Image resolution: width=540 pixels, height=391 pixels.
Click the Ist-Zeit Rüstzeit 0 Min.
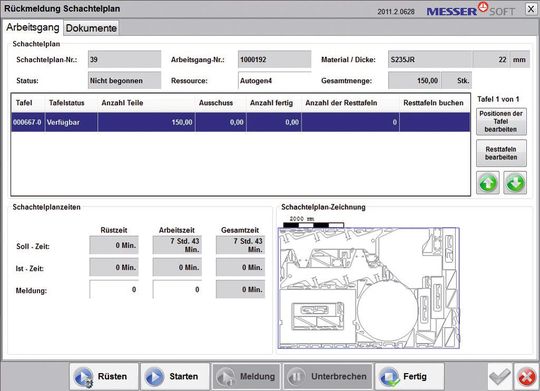pyautogui.click(x=114, y=267)
